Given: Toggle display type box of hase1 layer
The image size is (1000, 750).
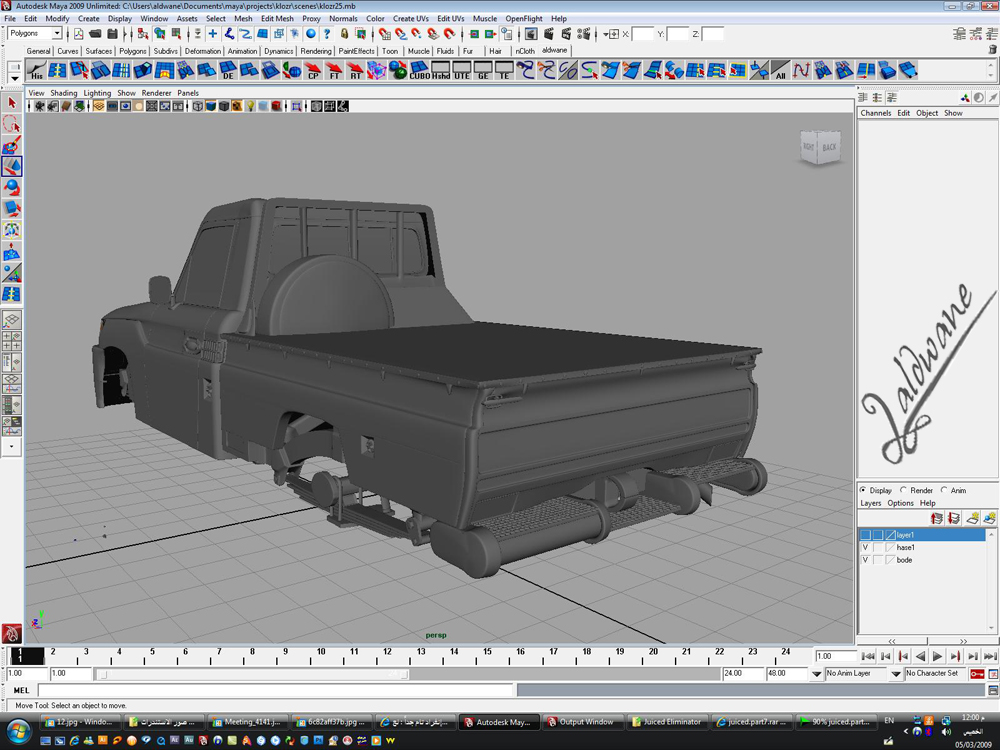Looking at the screenshot, I should 878,547.
